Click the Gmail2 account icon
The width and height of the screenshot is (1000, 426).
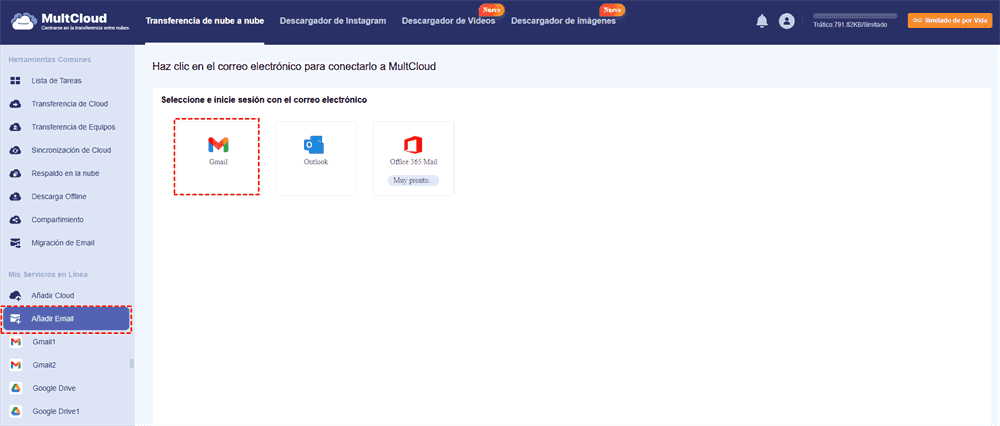point(16,365)
